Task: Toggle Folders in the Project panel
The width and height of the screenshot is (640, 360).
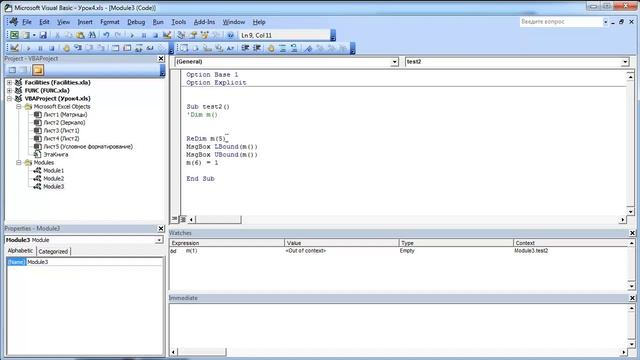Action: [38, 70]
